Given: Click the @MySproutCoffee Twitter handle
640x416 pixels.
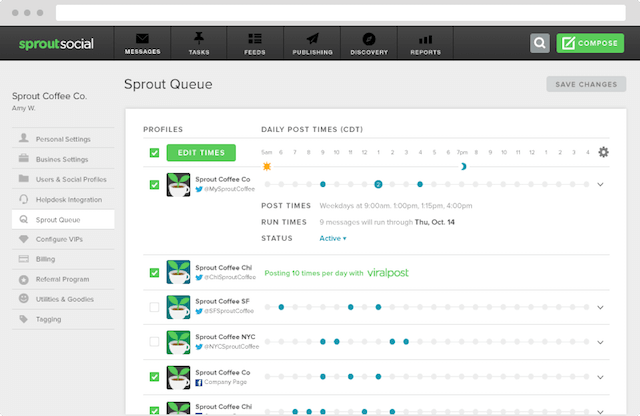Looking at the screenshot, I should click(x=229, y=189).
